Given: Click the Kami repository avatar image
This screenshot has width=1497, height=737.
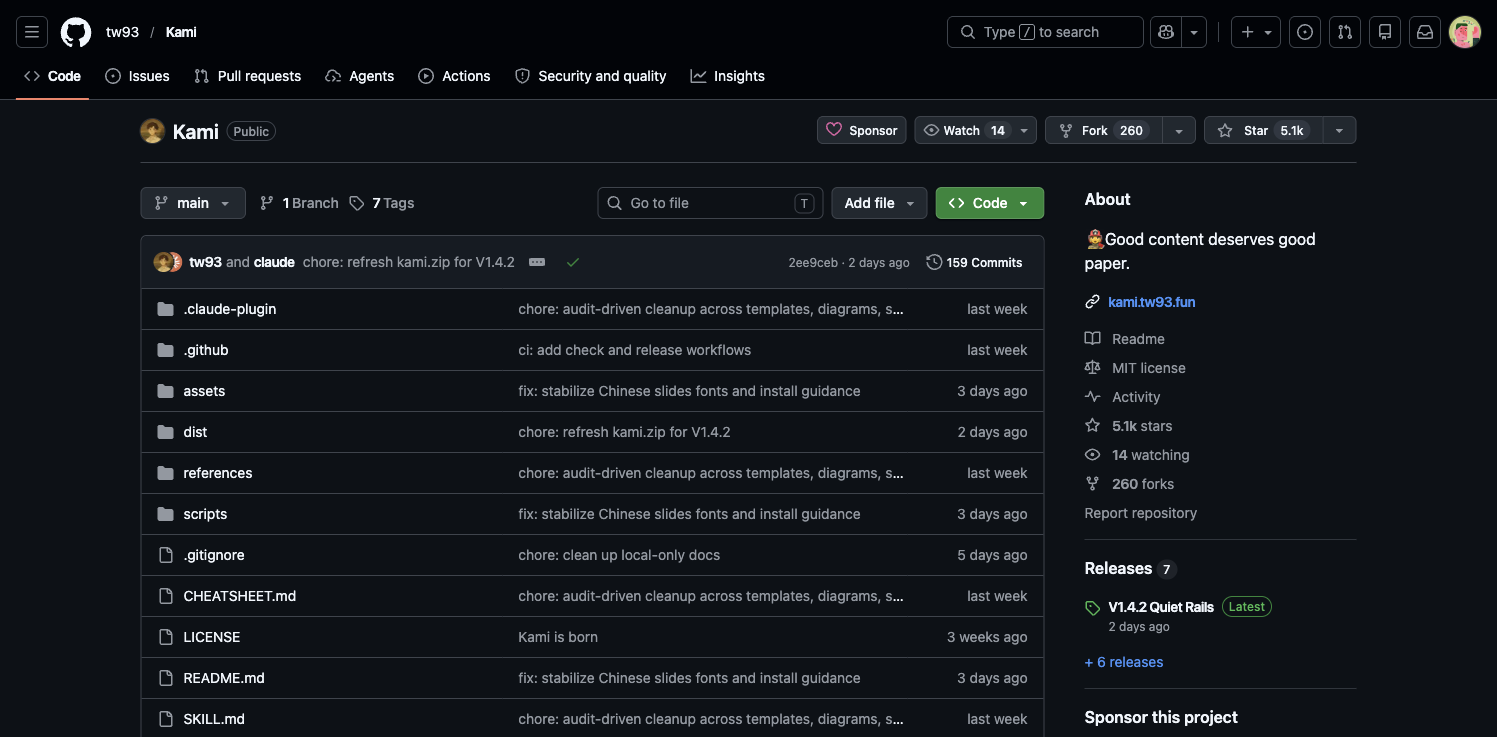Looking at the screenshot, I should tap(152, 131).
